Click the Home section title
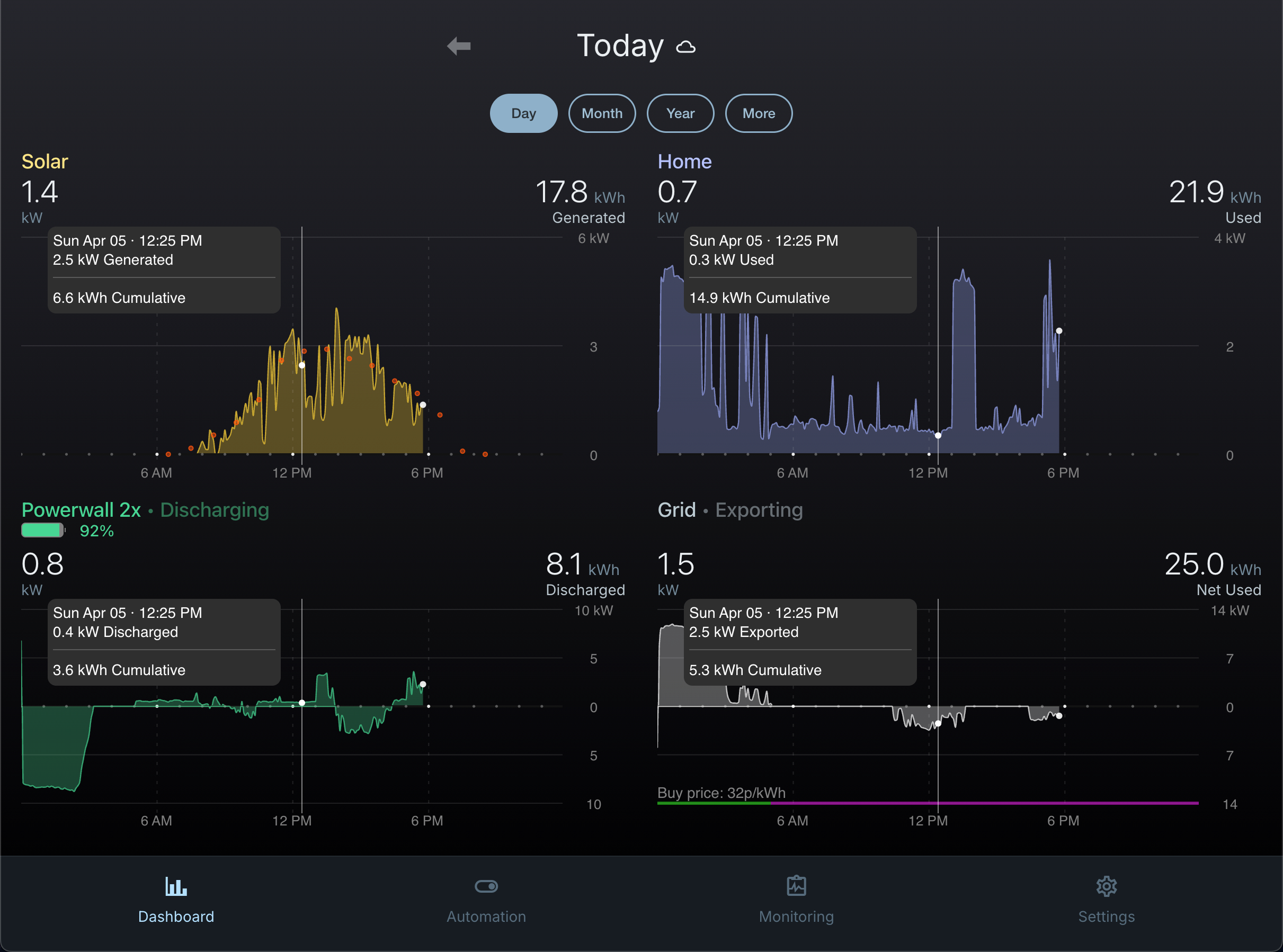Image resolution: width=1283 pixels, height=952 pixels. (x=684, y=161)
